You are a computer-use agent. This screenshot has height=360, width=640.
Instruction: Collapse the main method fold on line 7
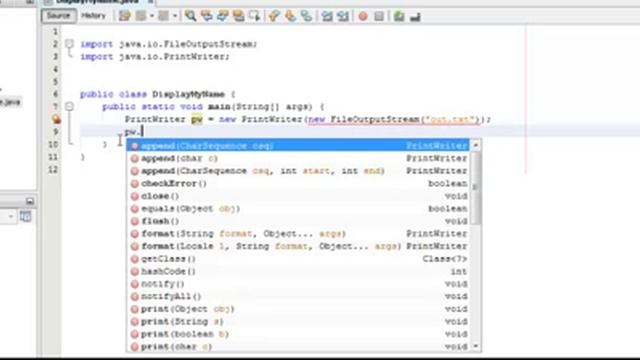[69, 107]
